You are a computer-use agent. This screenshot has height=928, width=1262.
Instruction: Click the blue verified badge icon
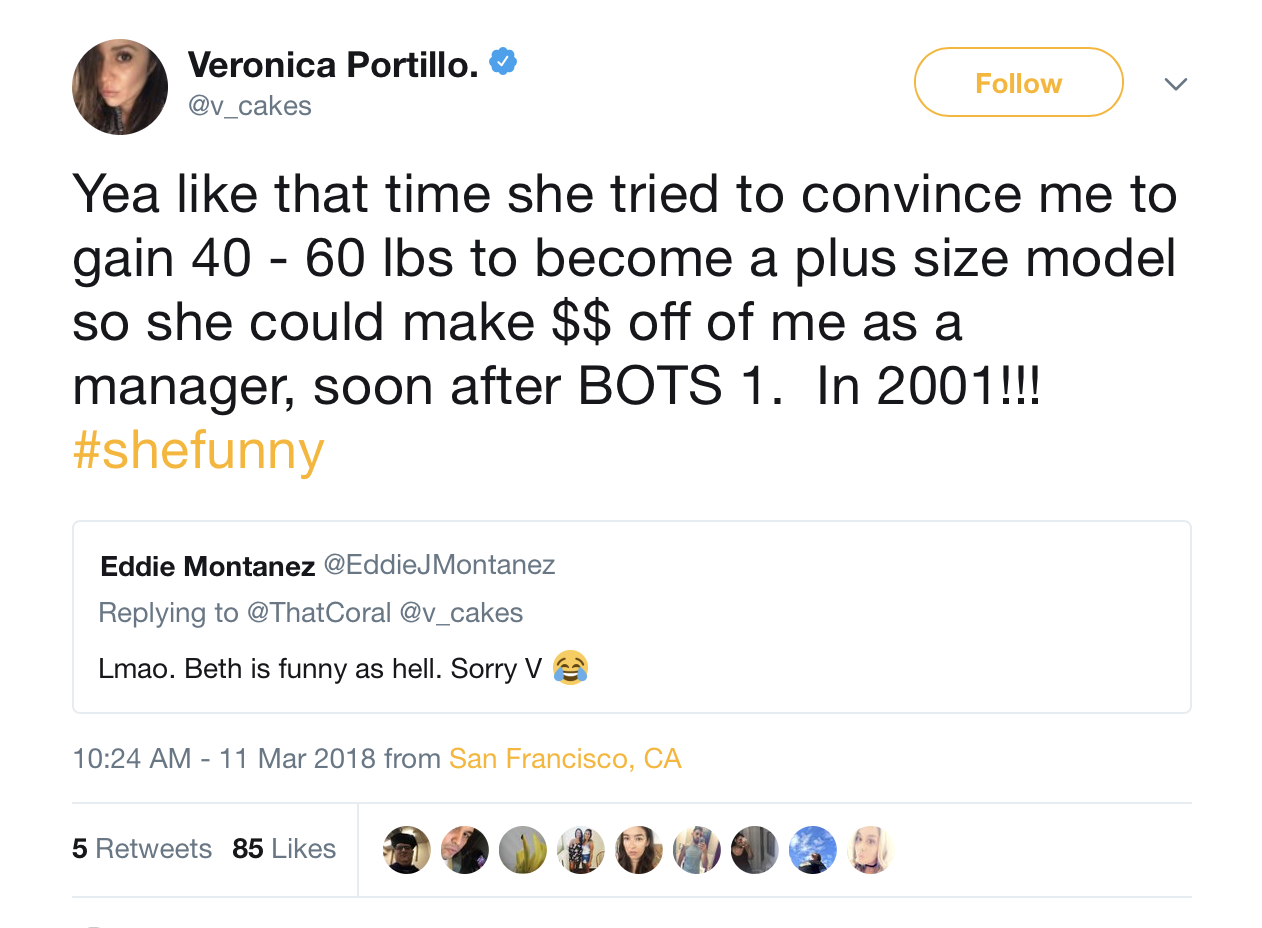[503, 63]
